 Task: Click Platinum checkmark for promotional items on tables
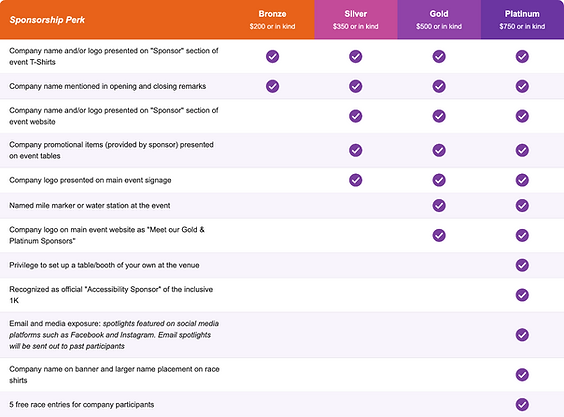coord(522,150)
